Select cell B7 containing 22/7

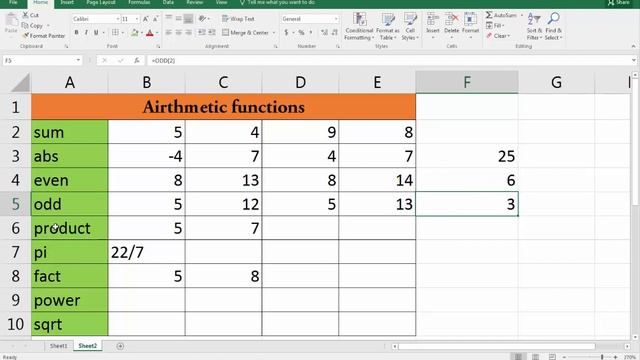pyautogui.click(x=147, y=252)
